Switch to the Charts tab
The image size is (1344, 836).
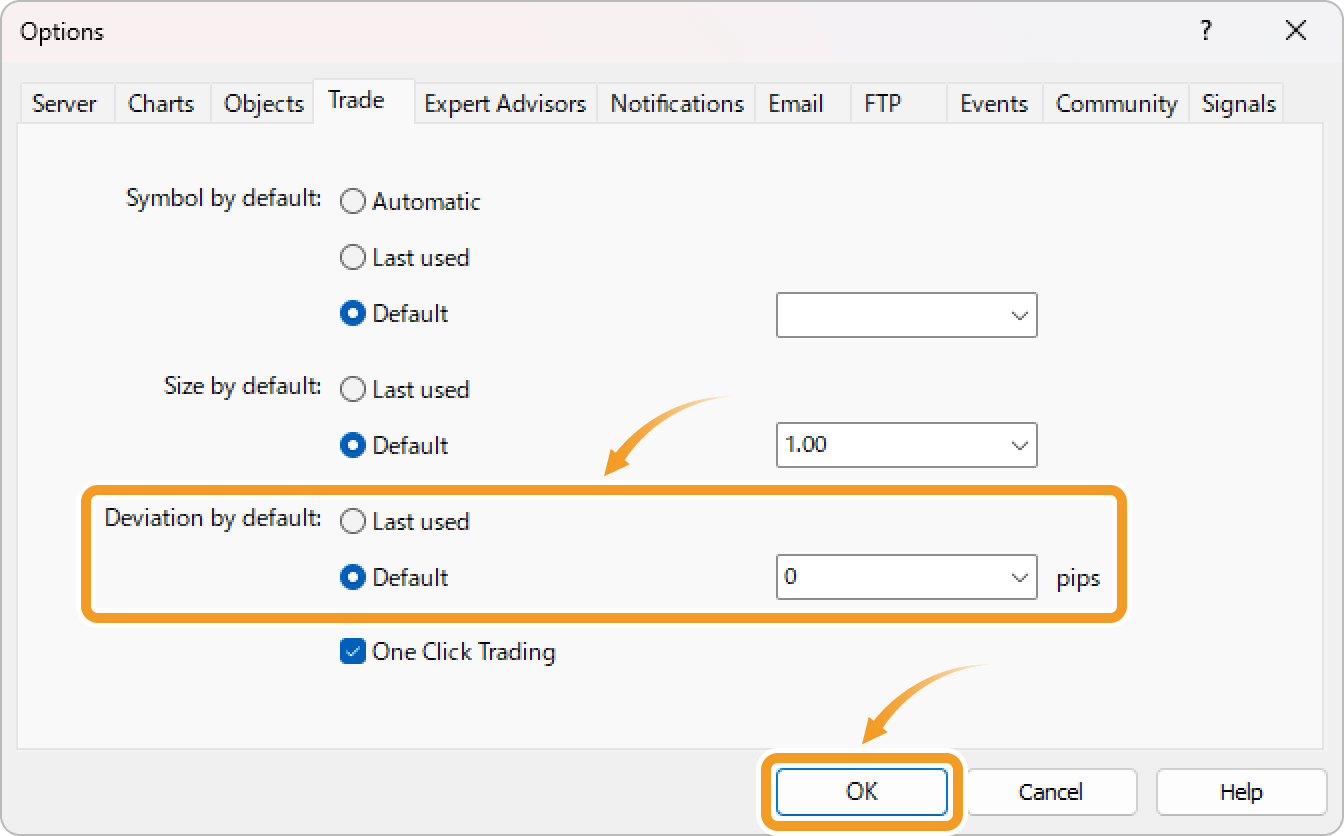point(161,104)
